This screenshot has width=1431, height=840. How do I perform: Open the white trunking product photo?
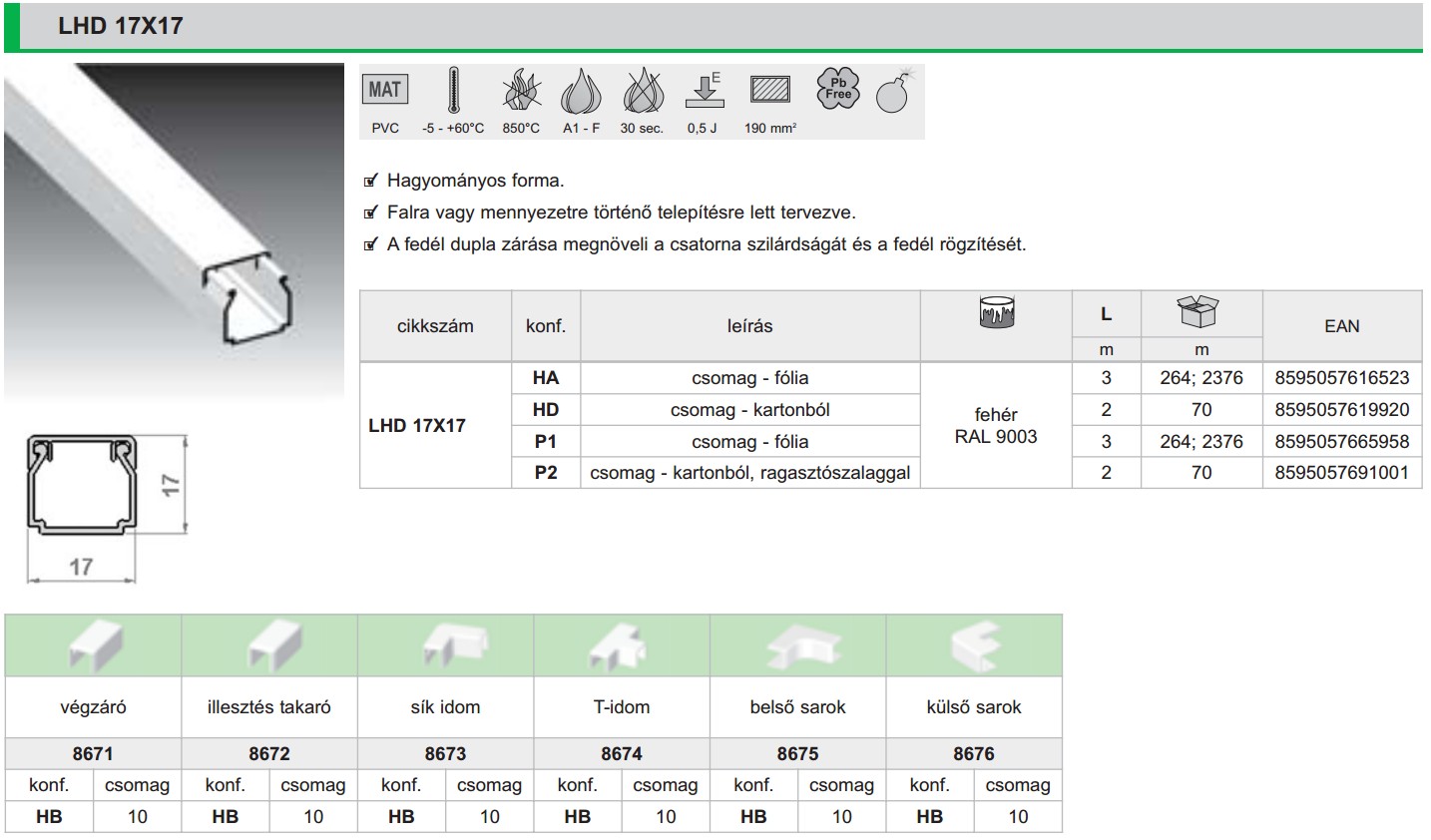(x=174, y=229)
